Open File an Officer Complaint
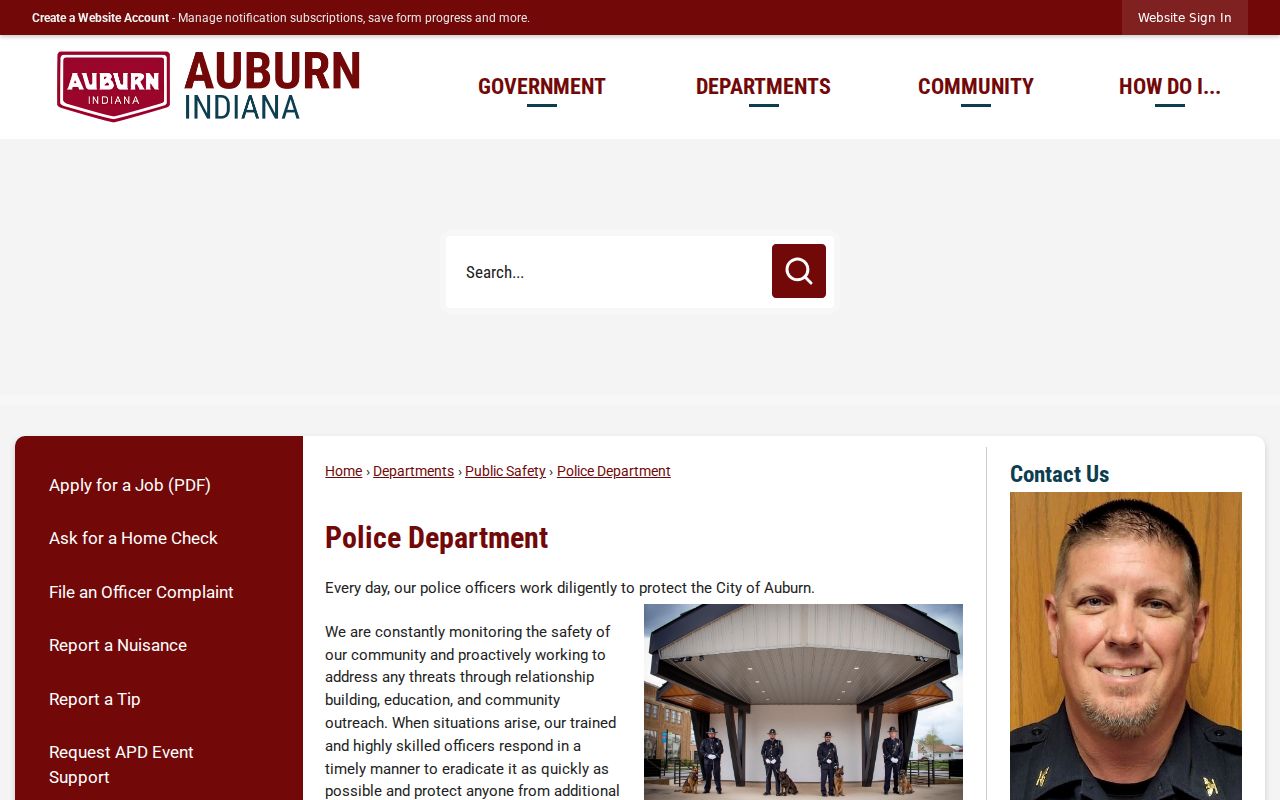 (x=141, y=592)
